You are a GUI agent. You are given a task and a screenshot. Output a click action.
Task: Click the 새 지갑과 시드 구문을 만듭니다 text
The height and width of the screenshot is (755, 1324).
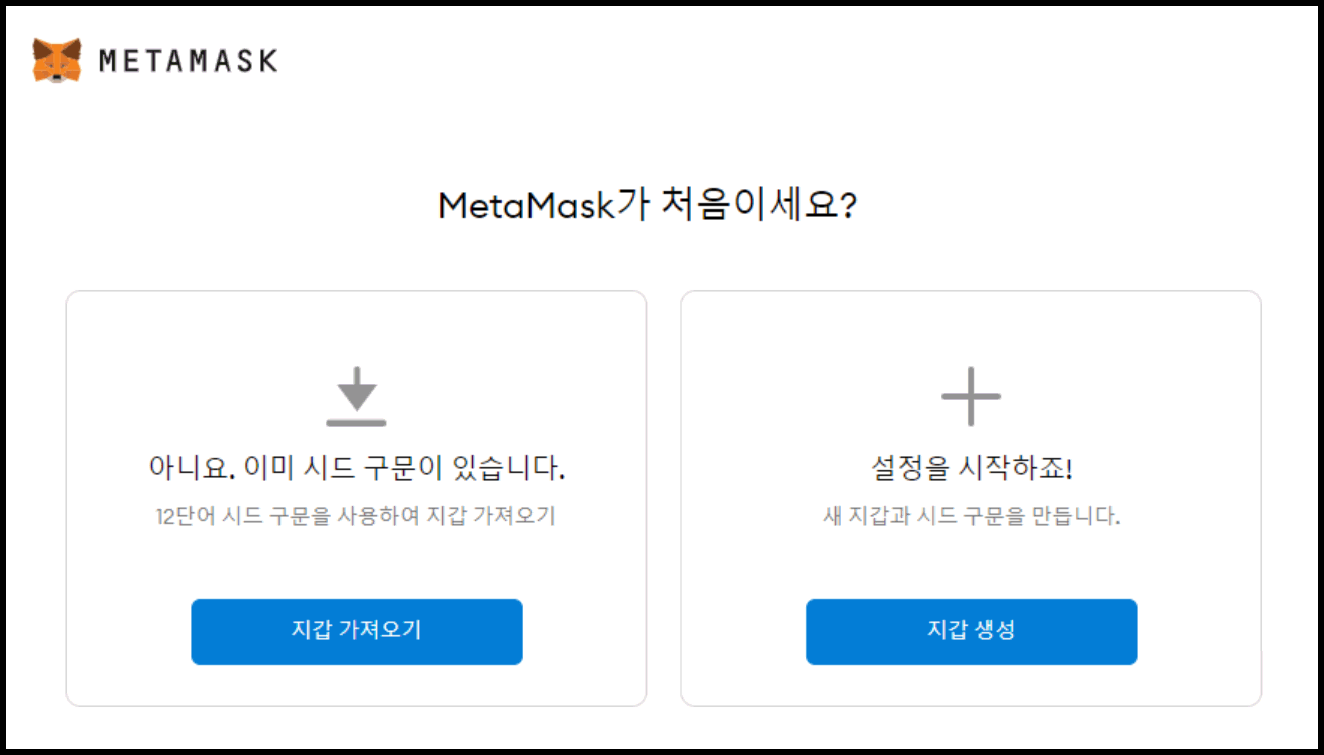click(971, 511)
